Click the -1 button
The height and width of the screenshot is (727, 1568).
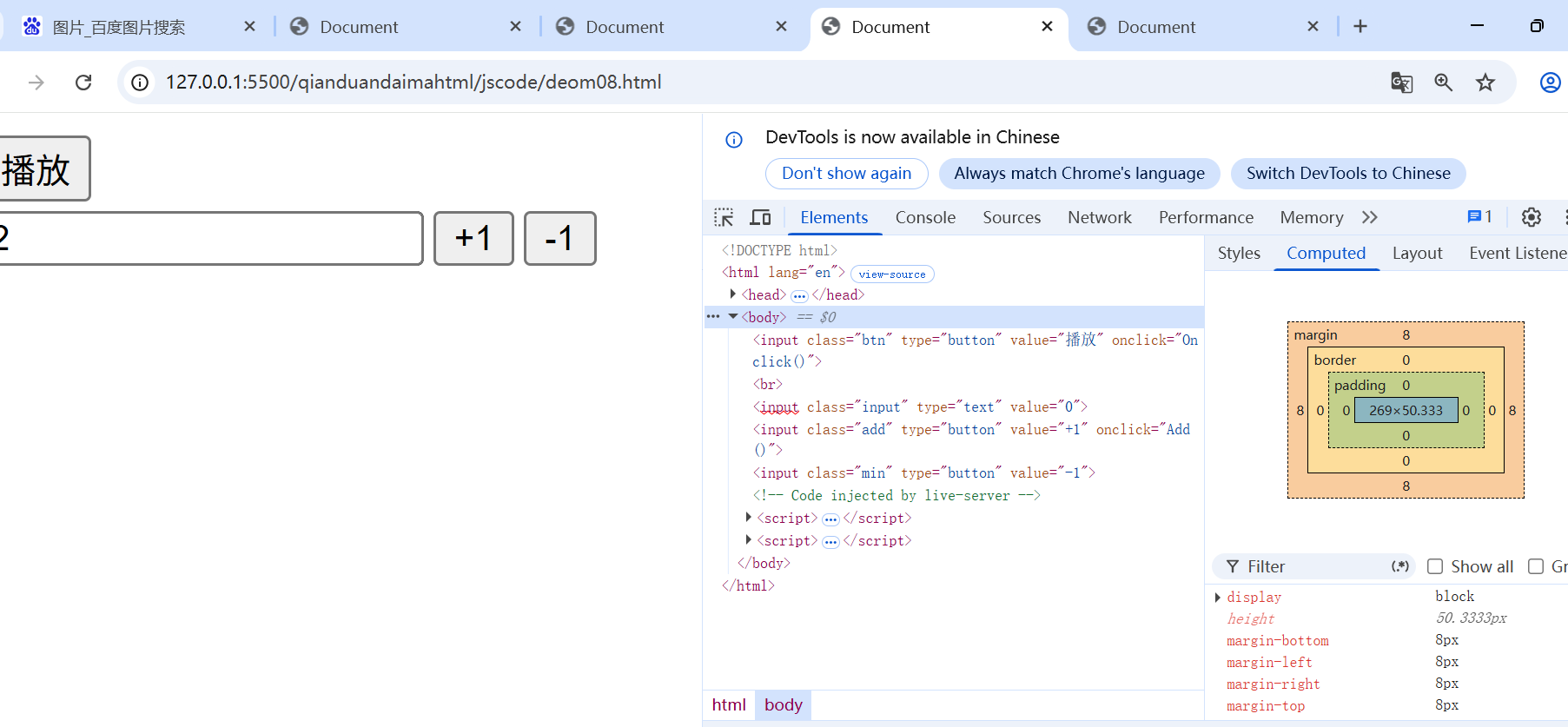coord(560,238)
